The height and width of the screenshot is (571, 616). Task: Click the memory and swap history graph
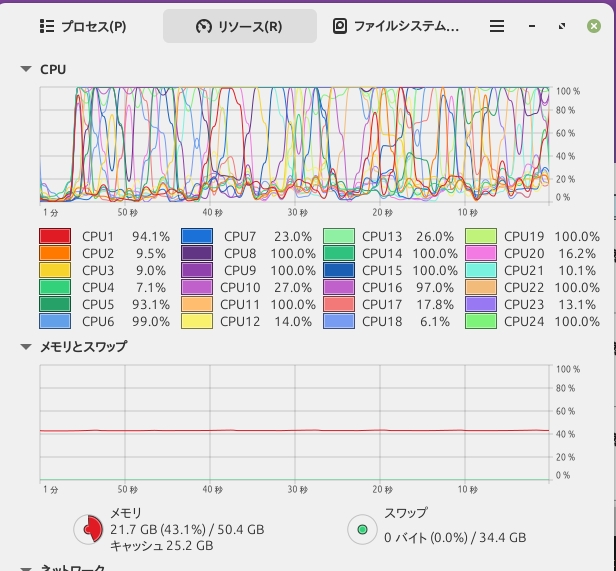point(295,422)
